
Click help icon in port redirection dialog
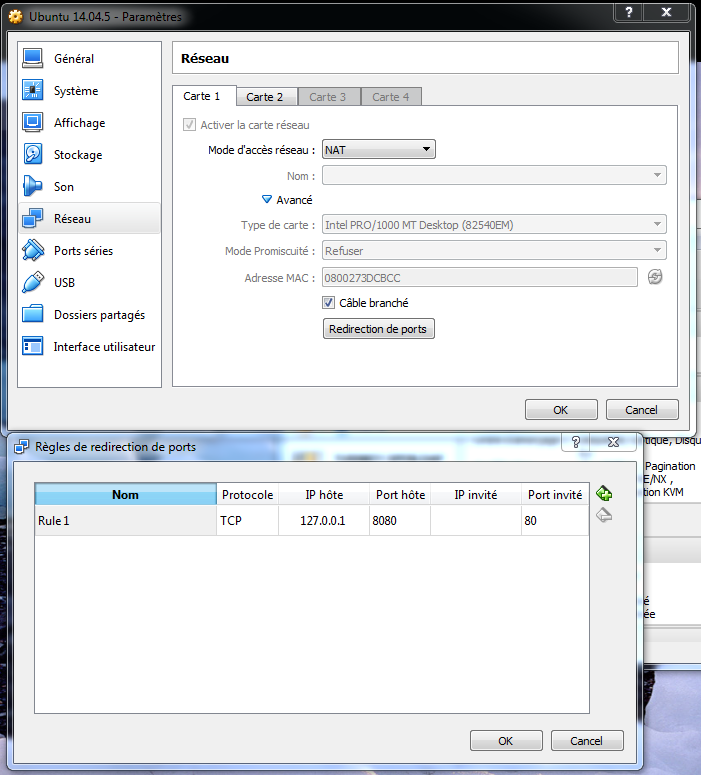[575, 442]
